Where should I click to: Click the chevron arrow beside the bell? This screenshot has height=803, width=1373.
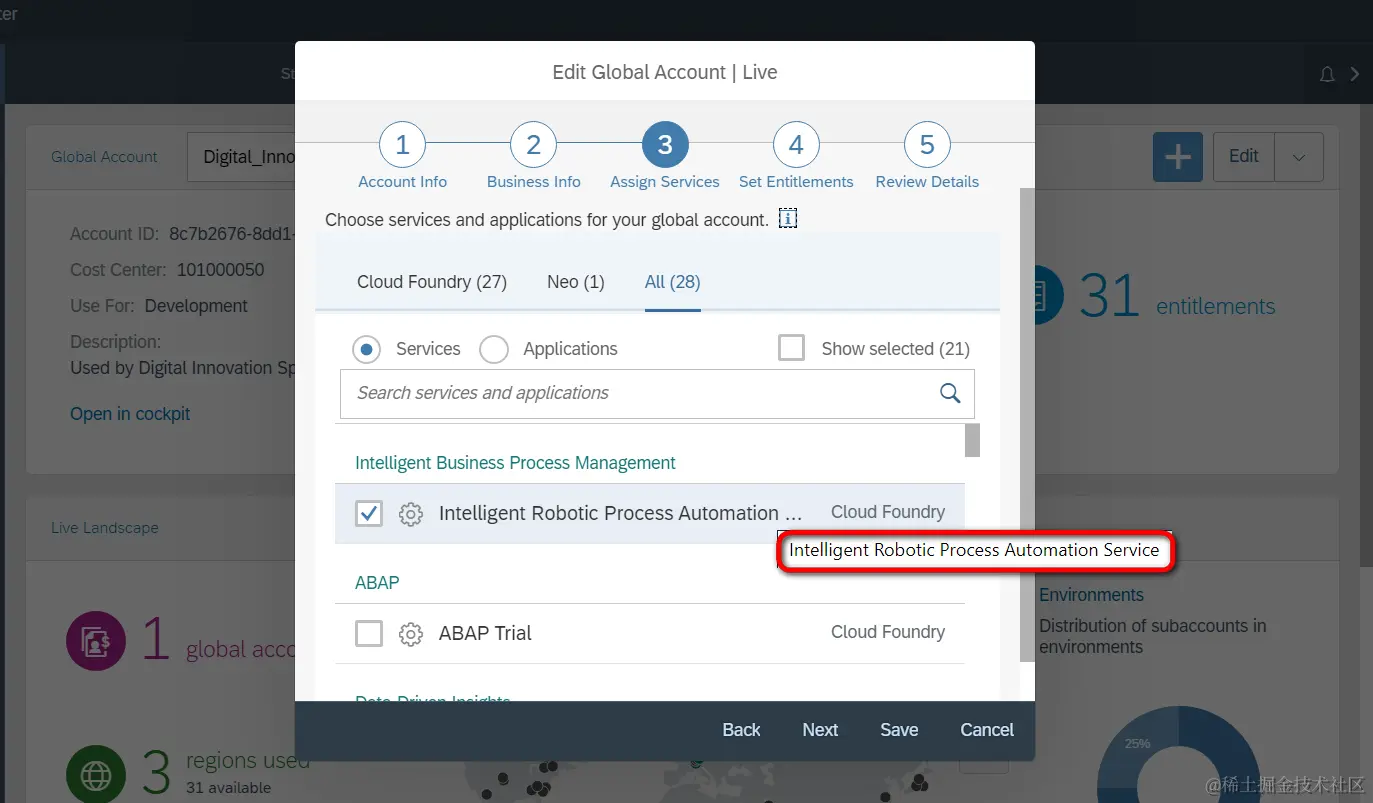click(x=1355, y=74)
